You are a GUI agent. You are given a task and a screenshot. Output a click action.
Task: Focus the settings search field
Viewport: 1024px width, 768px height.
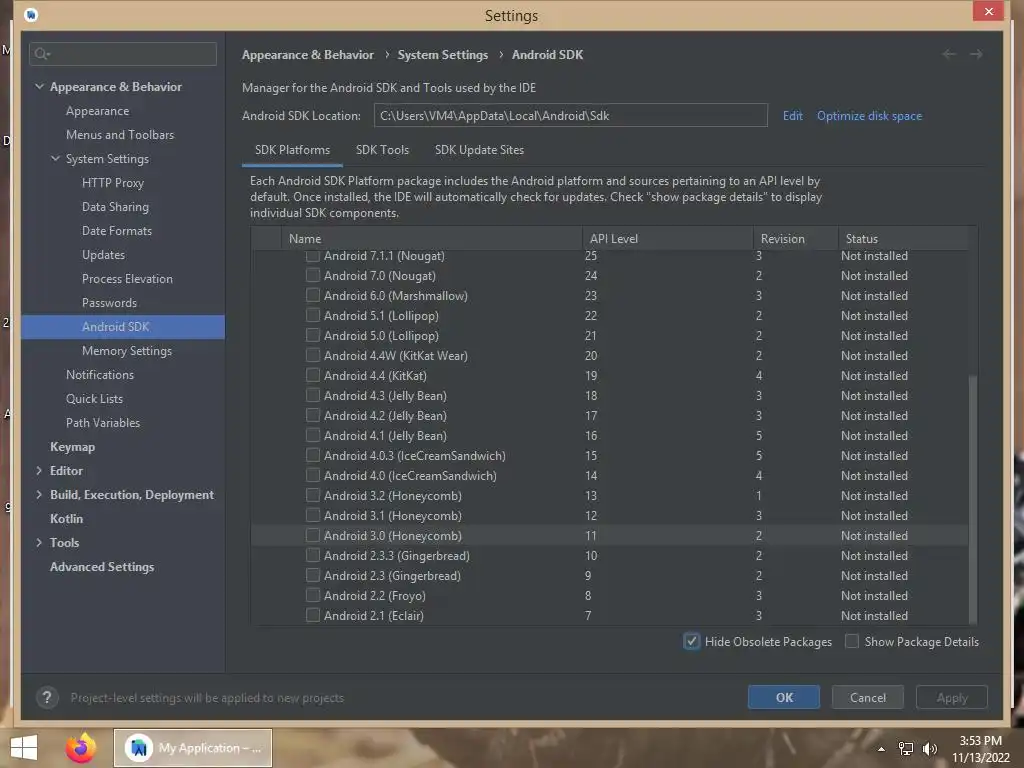(123, 54)
